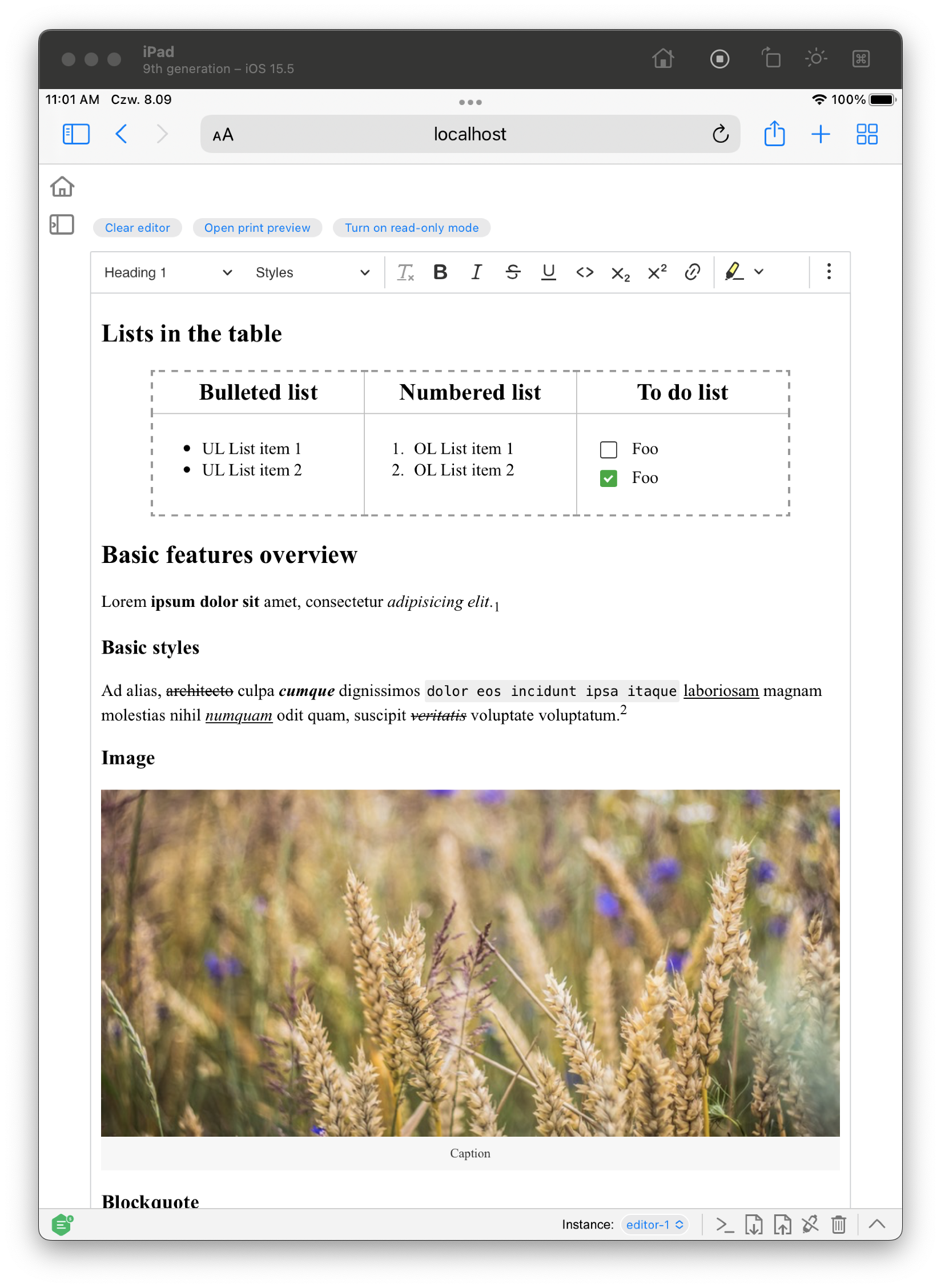Click the trash icon in inspector bar
The image size is (941, 1288).
click(838, 1225)
